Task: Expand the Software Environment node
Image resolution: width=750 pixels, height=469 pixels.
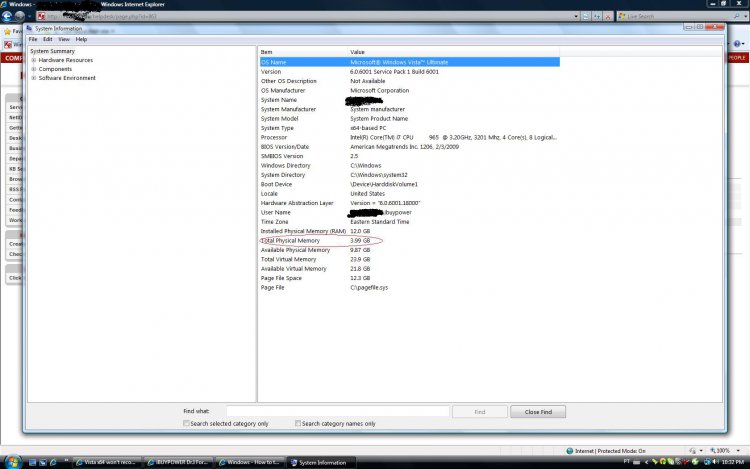Action: pyautogui.click(x=33, y=78)
